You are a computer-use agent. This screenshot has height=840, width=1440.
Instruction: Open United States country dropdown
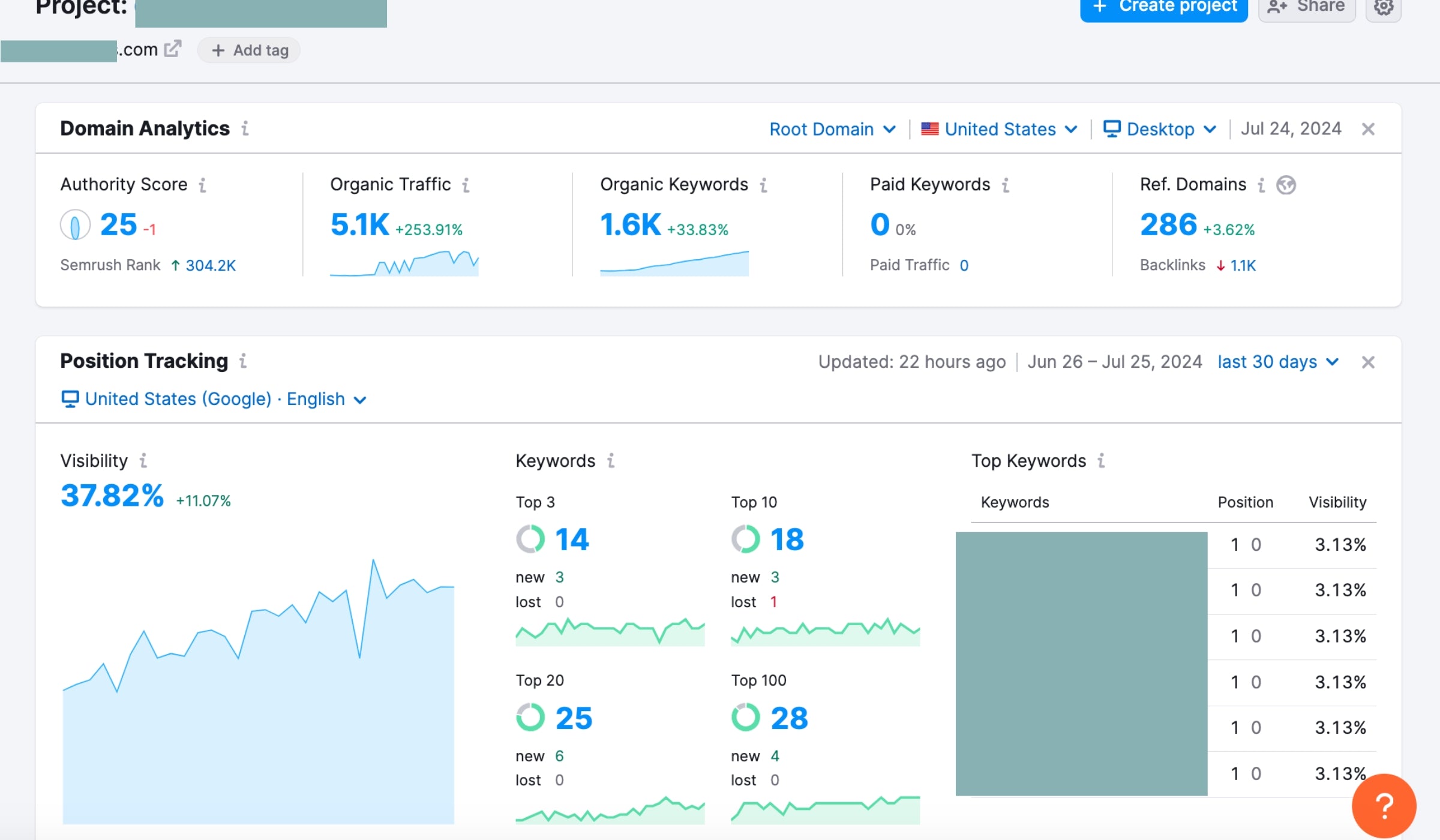(1000, 129)
